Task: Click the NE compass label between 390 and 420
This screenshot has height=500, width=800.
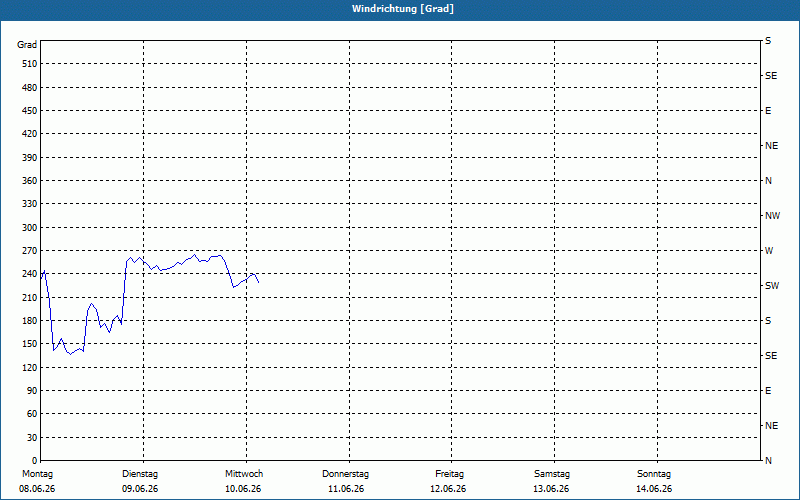Action: pyautogui.click(x=772, y=146)
